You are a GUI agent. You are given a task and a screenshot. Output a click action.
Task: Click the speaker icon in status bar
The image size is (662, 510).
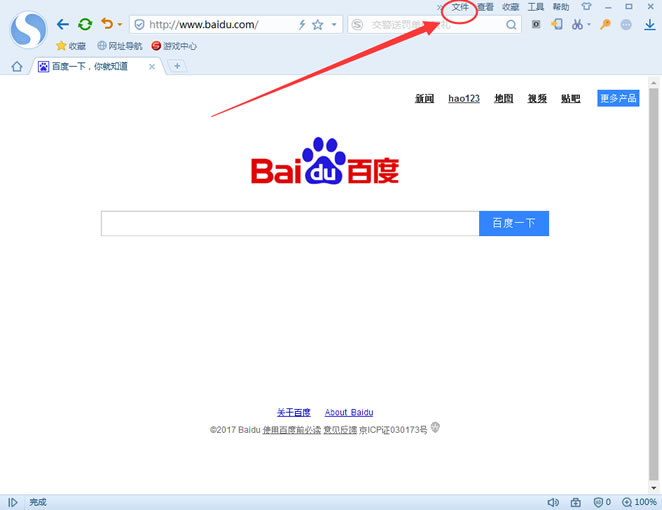tap(553, 502)
